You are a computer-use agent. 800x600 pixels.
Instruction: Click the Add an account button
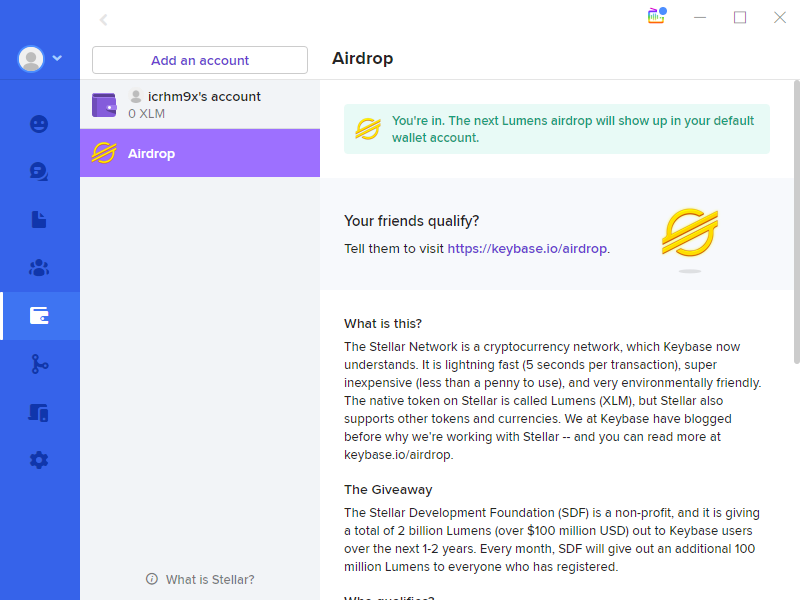200,60
